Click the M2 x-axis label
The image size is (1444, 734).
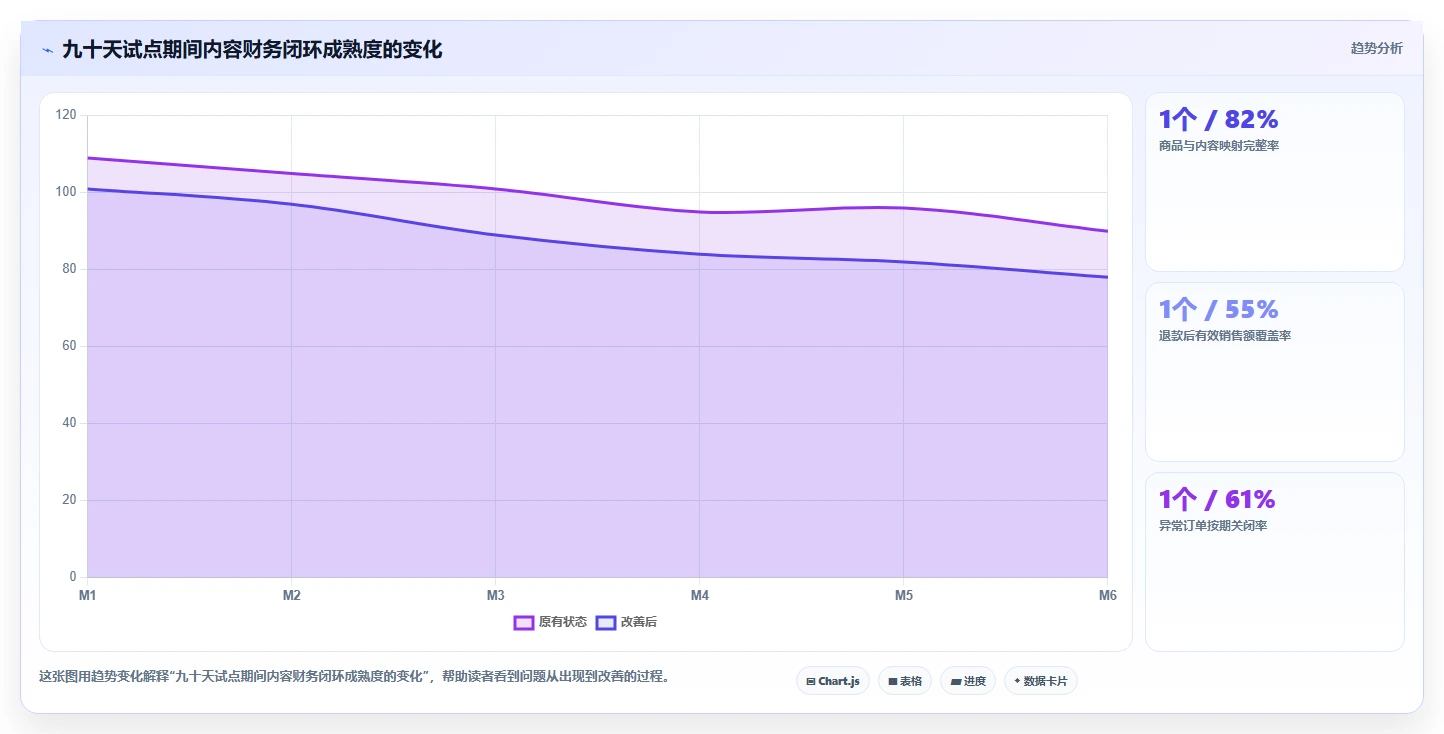(x=292, y=595)
